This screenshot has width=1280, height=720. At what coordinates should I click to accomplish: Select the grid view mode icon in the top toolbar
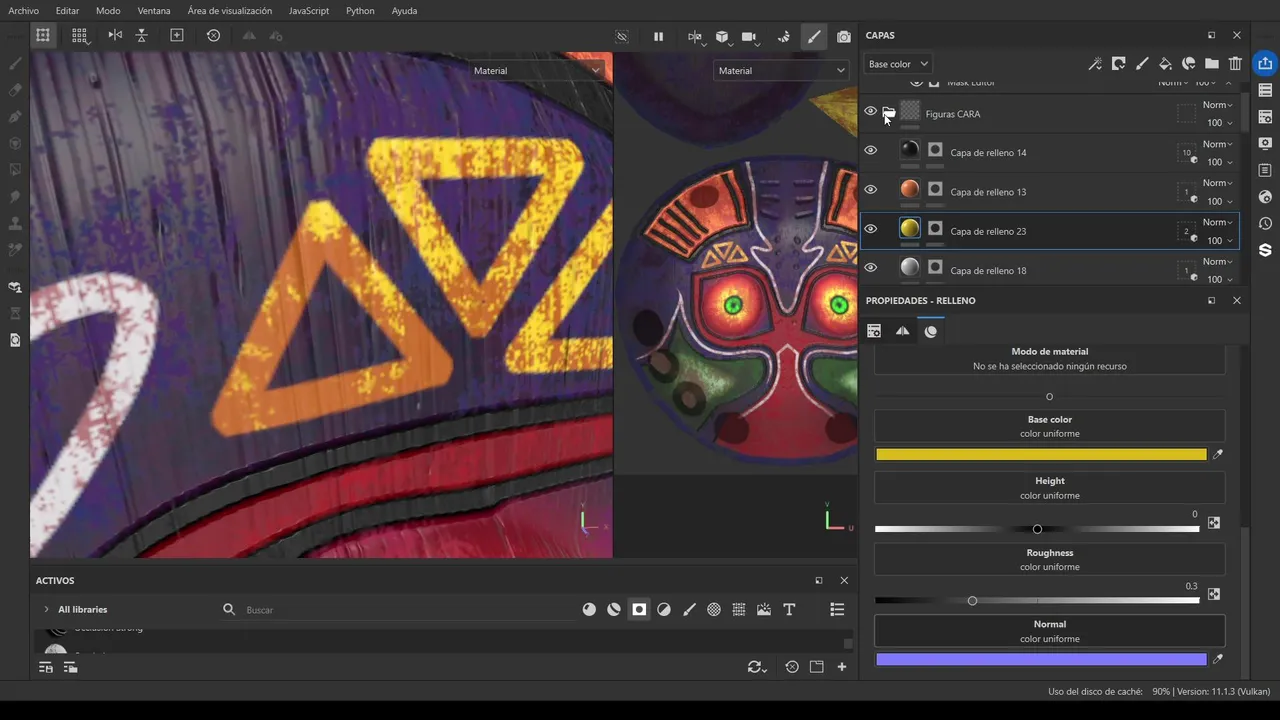79,35
